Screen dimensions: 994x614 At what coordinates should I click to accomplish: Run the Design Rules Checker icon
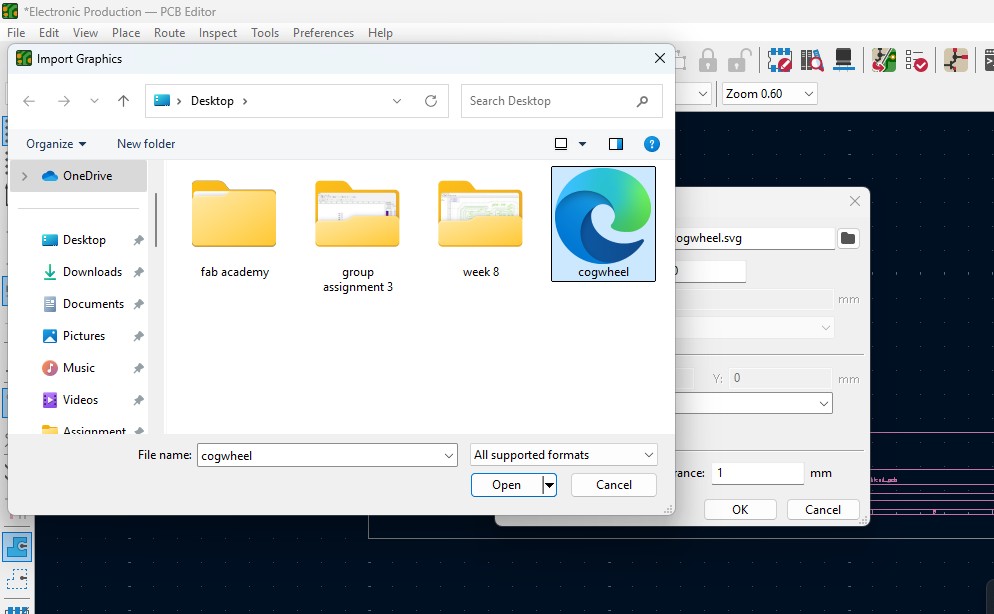point(916,61)
